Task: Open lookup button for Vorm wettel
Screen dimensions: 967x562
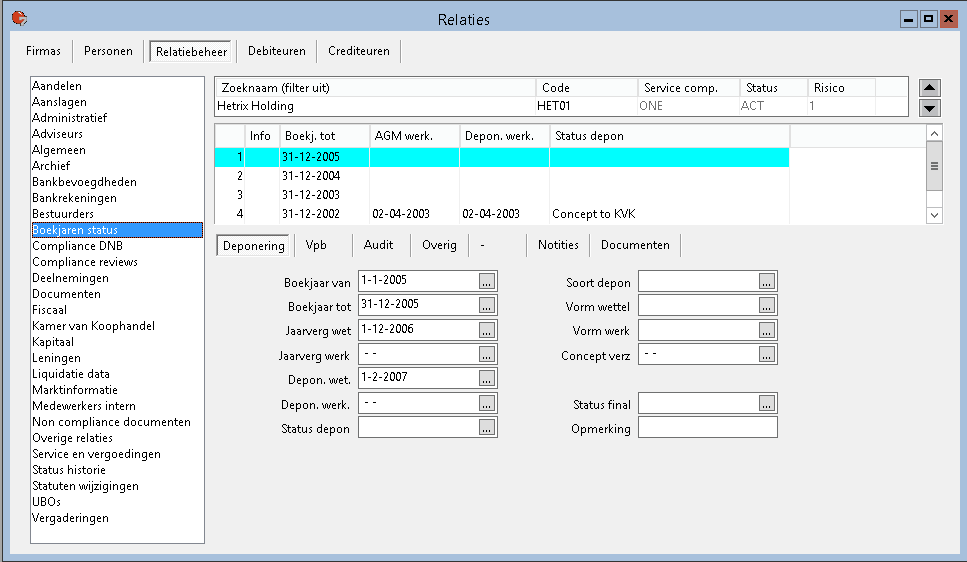Action: [767, 305]
